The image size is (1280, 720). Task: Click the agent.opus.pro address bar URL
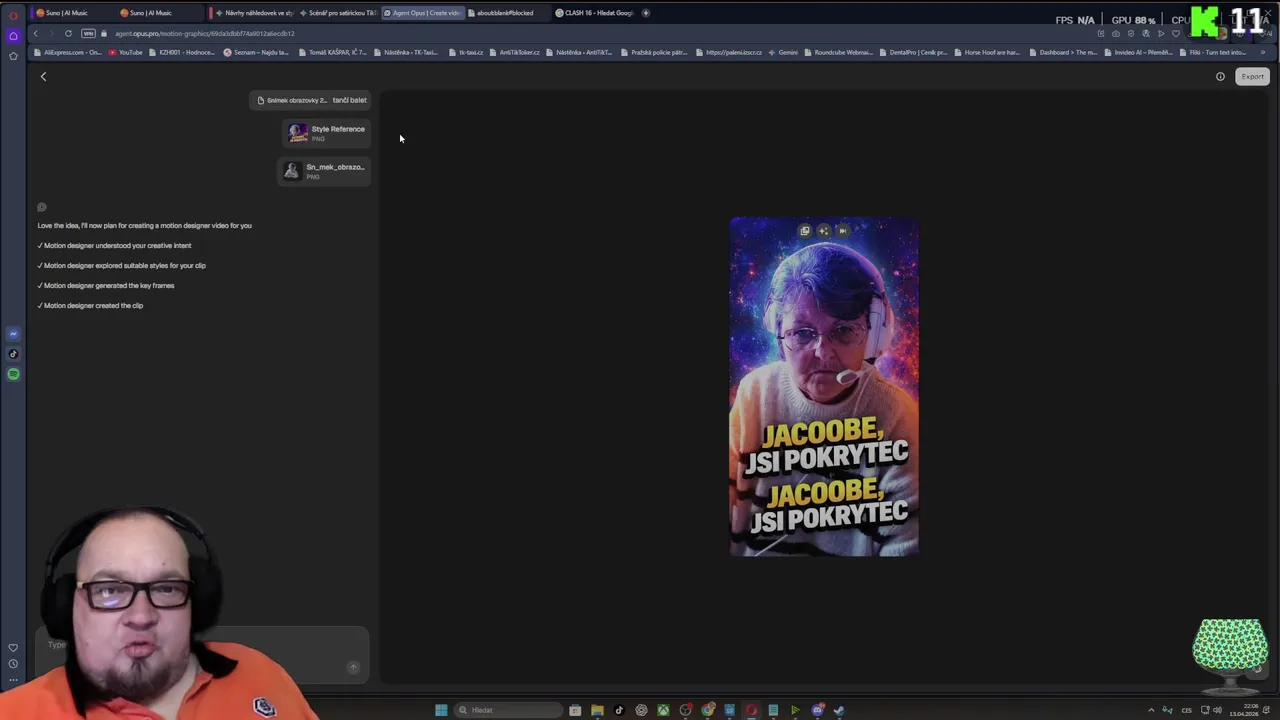click(x=204, y=33)
